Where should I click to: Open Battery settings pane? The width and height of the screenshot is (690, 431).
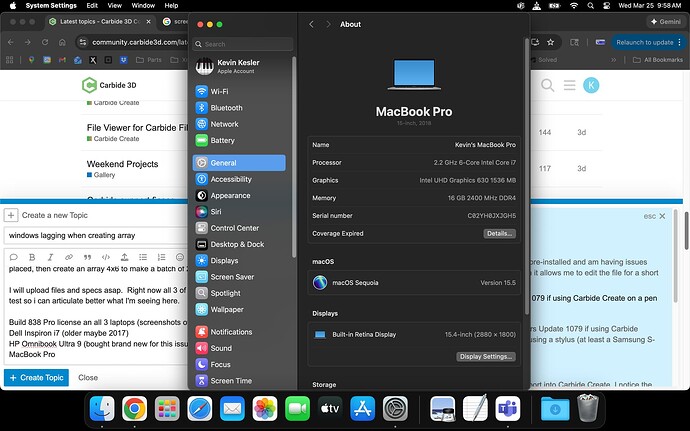click(x=240, y=140)
